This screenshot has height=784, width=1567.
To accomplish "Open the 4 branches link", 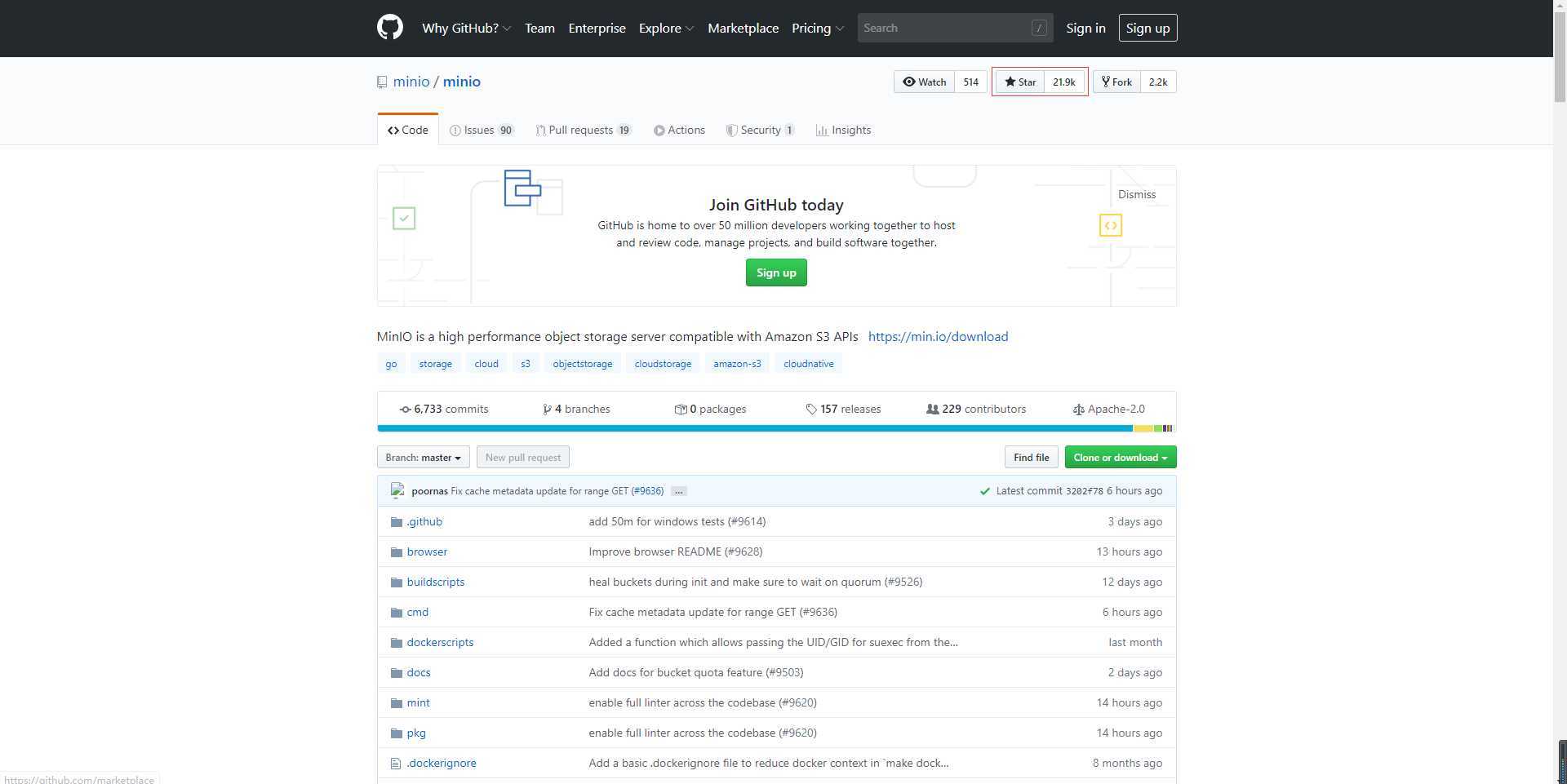I will (x=576, y=409).
